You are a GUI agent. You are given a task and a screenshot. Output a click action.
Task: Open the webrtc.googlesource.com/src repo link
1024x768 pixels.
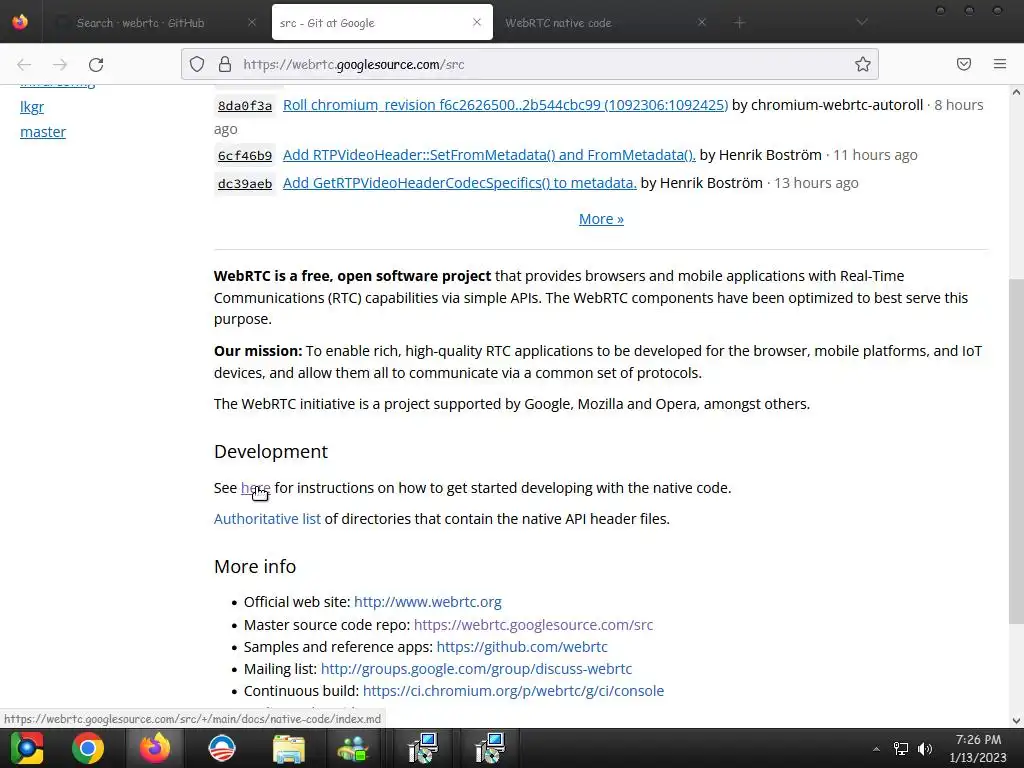(x=534, y=624)
